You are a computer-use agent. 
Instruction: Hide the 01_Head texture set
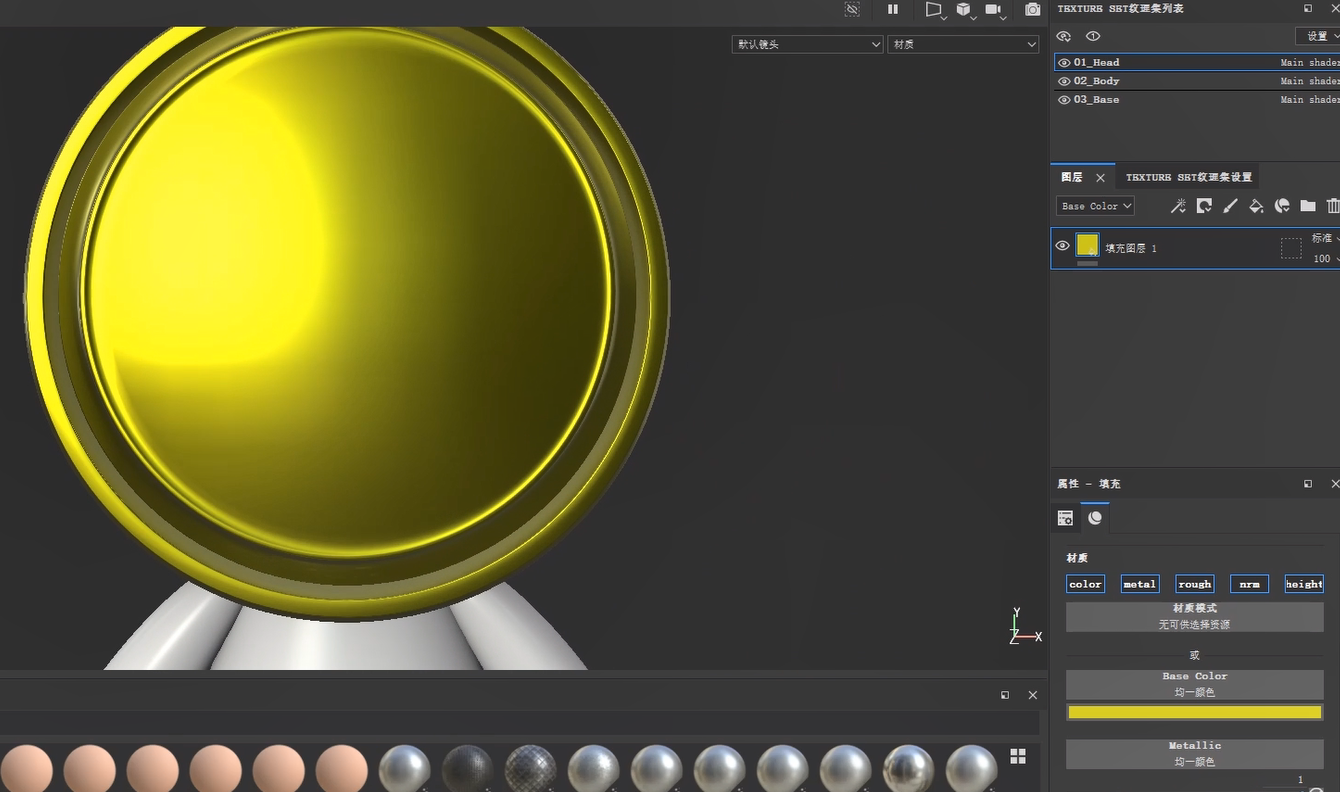[1063, 62]
